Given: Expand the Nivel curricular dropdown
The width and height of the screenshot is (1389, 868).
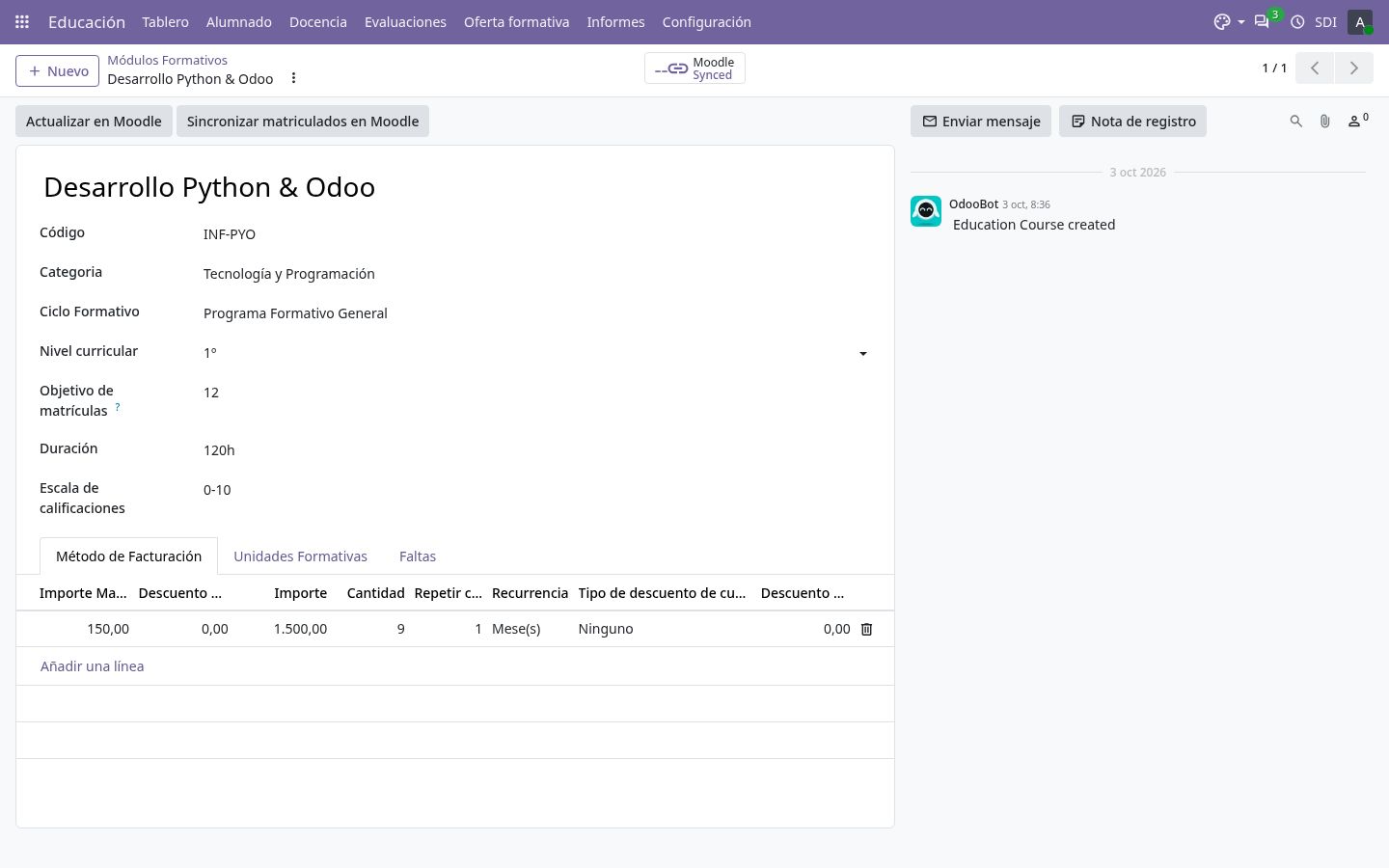Looking at the screenshot, I should (863, 354).
